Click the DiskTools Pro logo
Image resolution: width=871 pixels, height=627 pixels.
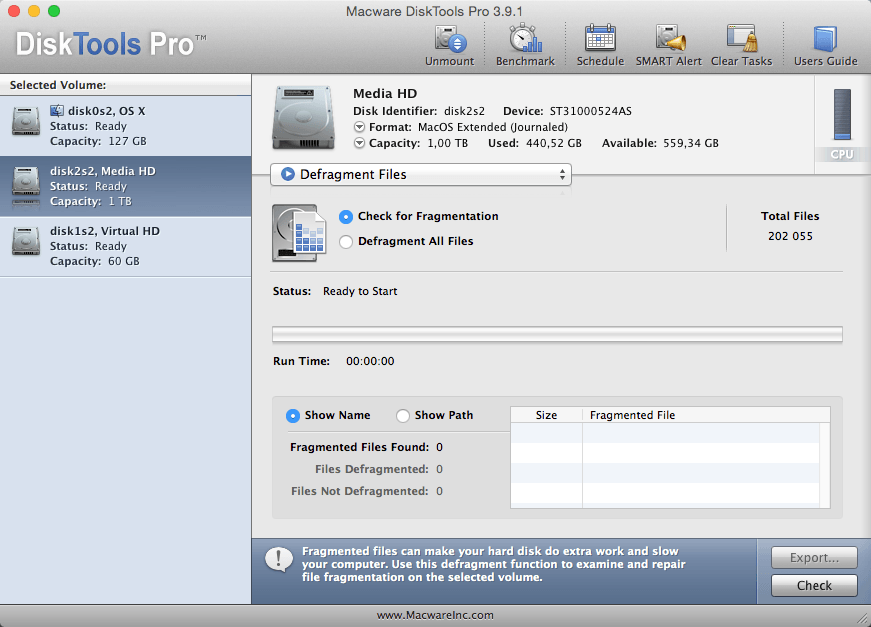tap(111, 44)
